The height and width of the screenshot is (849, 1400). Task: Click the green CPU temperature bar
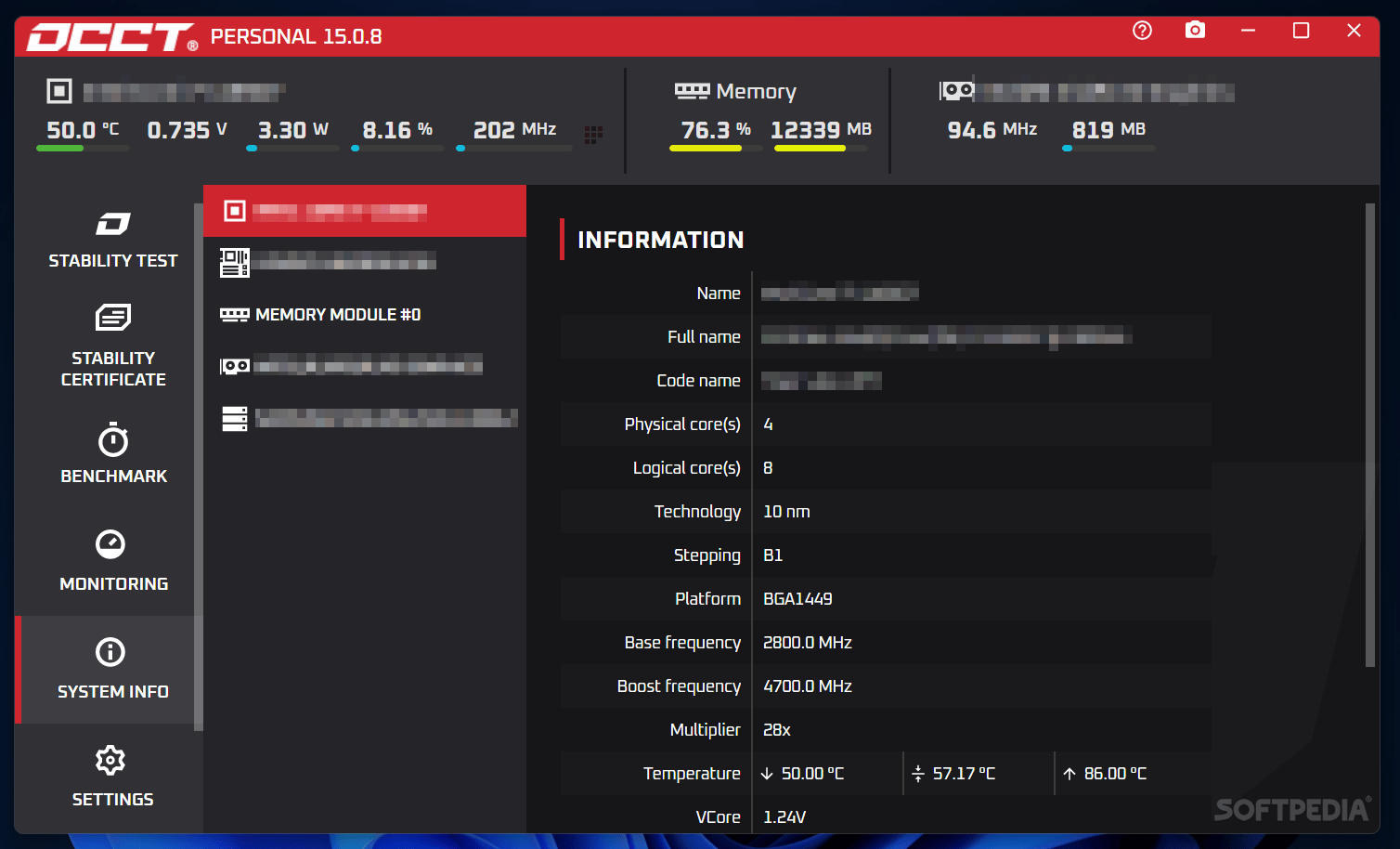(x=59, y=149)
